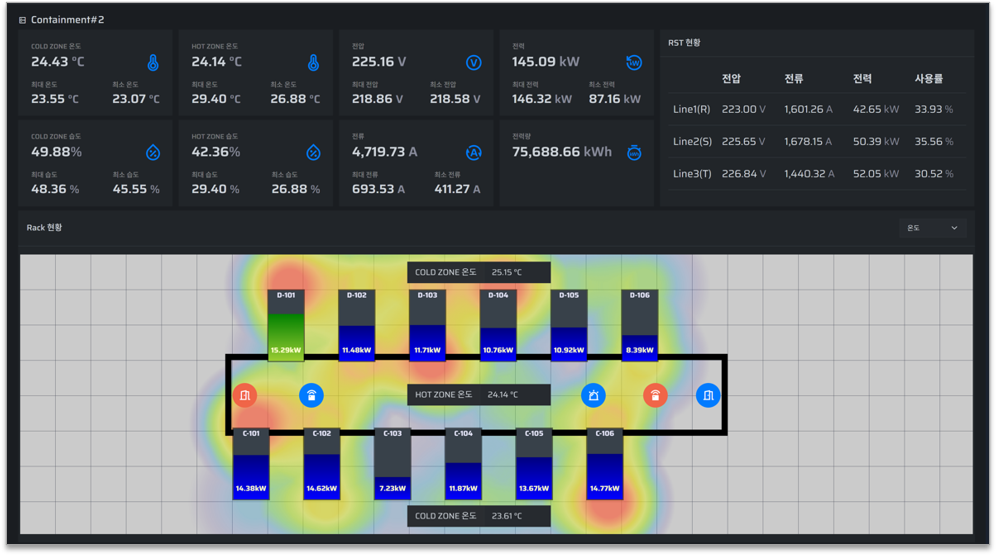Click the COLD ZONE temperature thermometer icon

click(153, 62)
